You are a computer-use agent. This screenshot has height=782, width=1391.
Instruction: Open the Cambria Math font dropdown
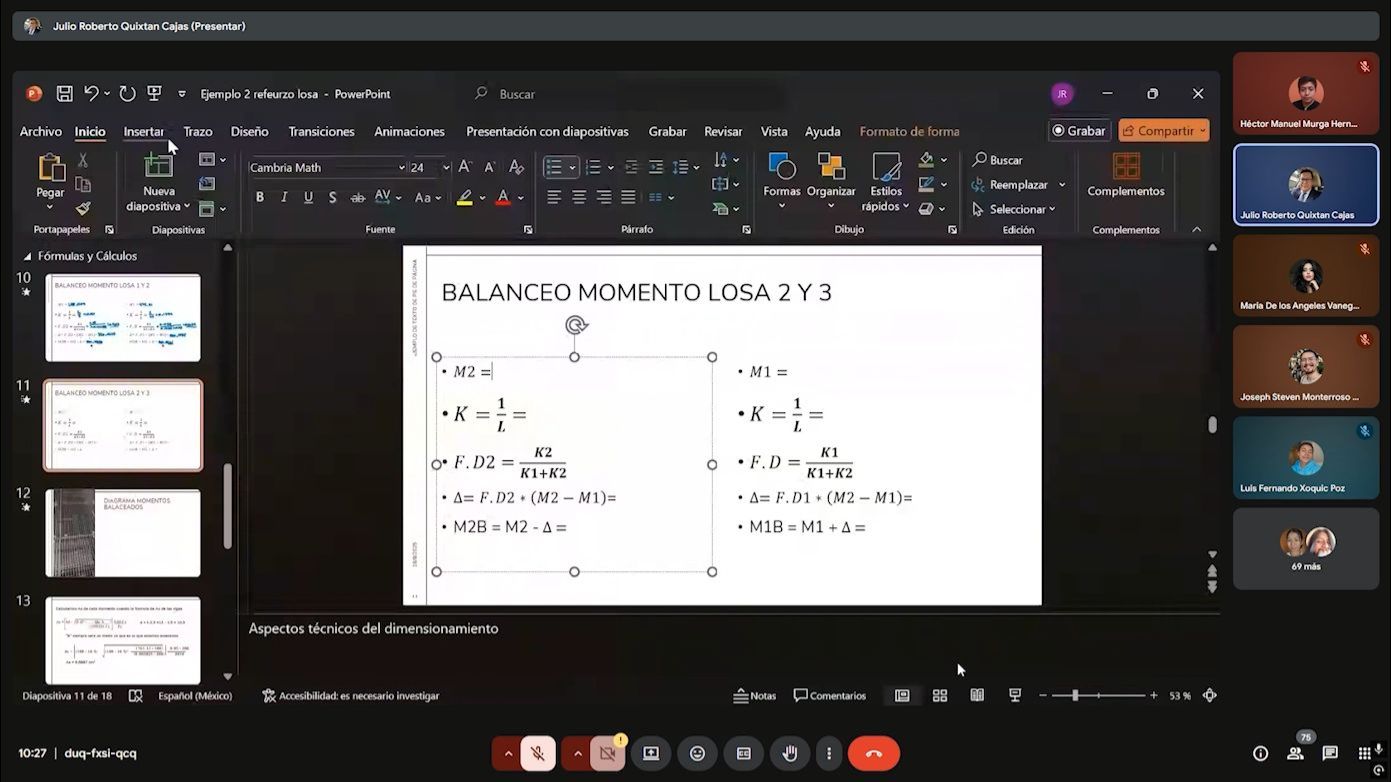[401, 168]
